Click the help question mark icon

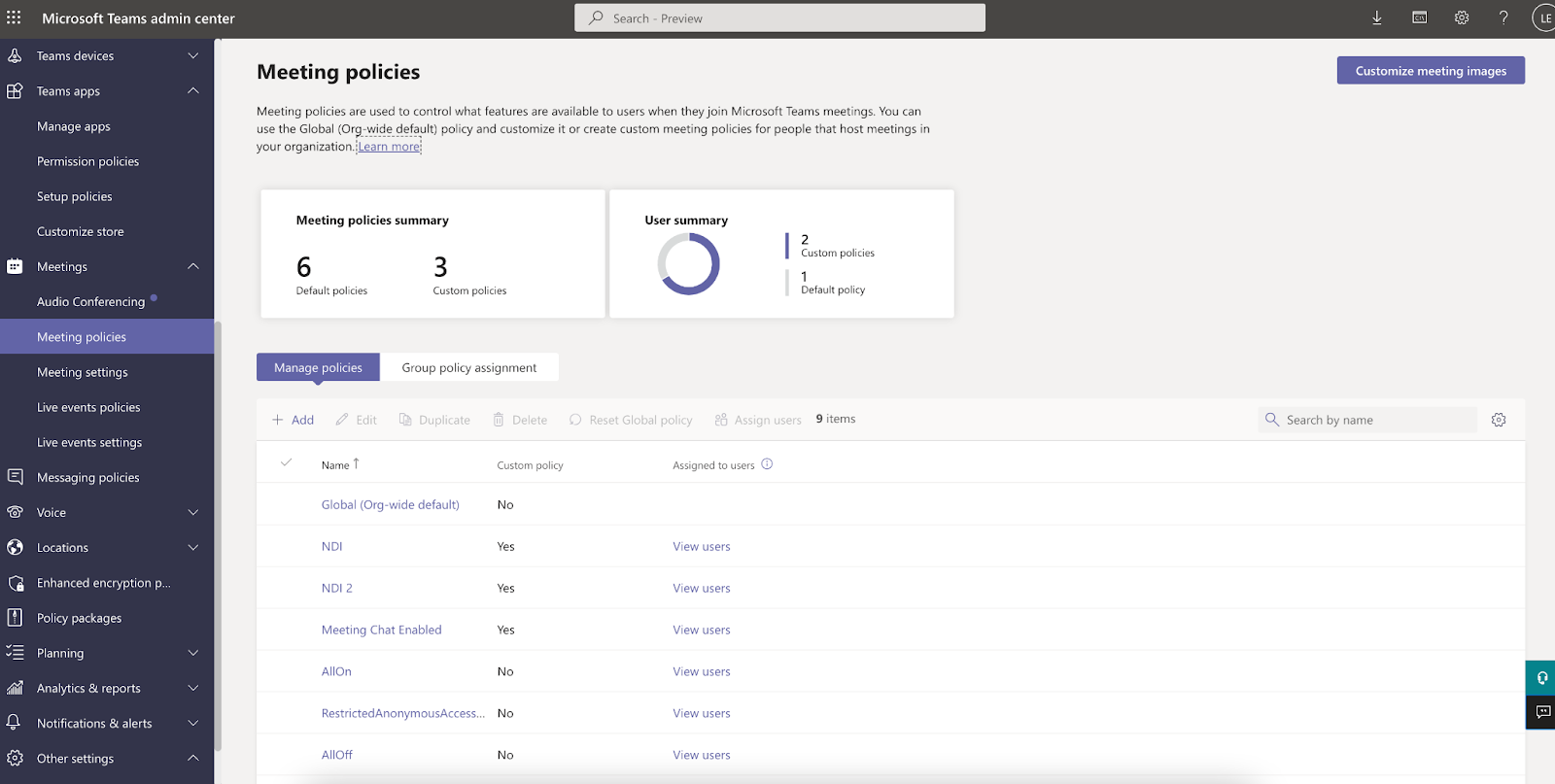tap(1503, 17)
